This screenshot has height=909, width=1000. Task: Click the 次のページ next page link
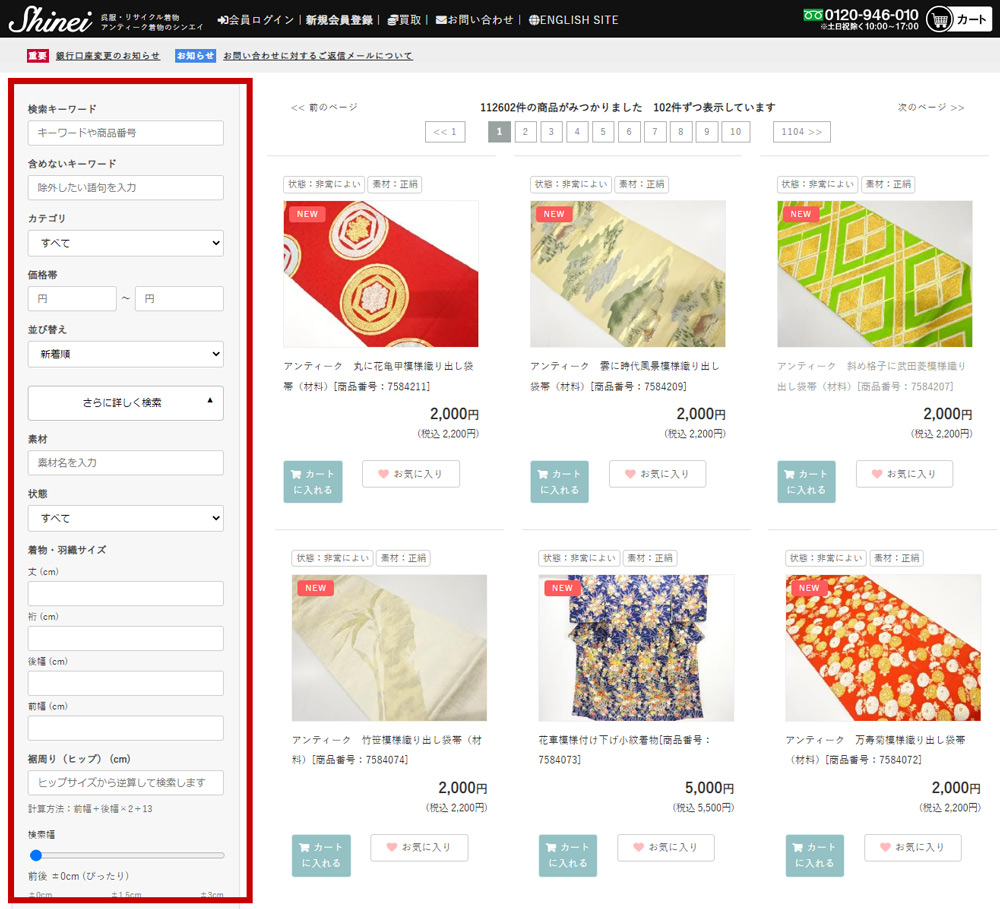point(930,107)
